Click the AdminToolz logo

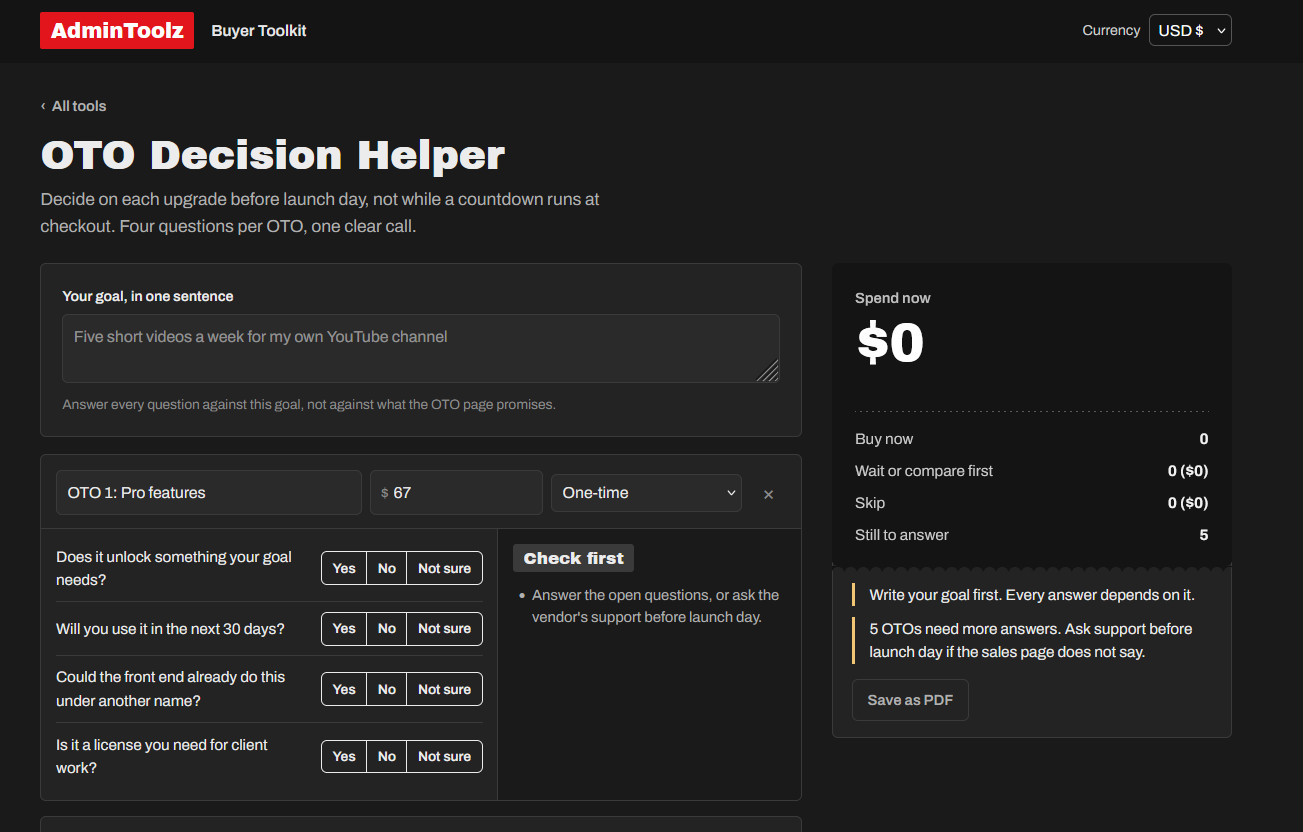tap(117, 31)
